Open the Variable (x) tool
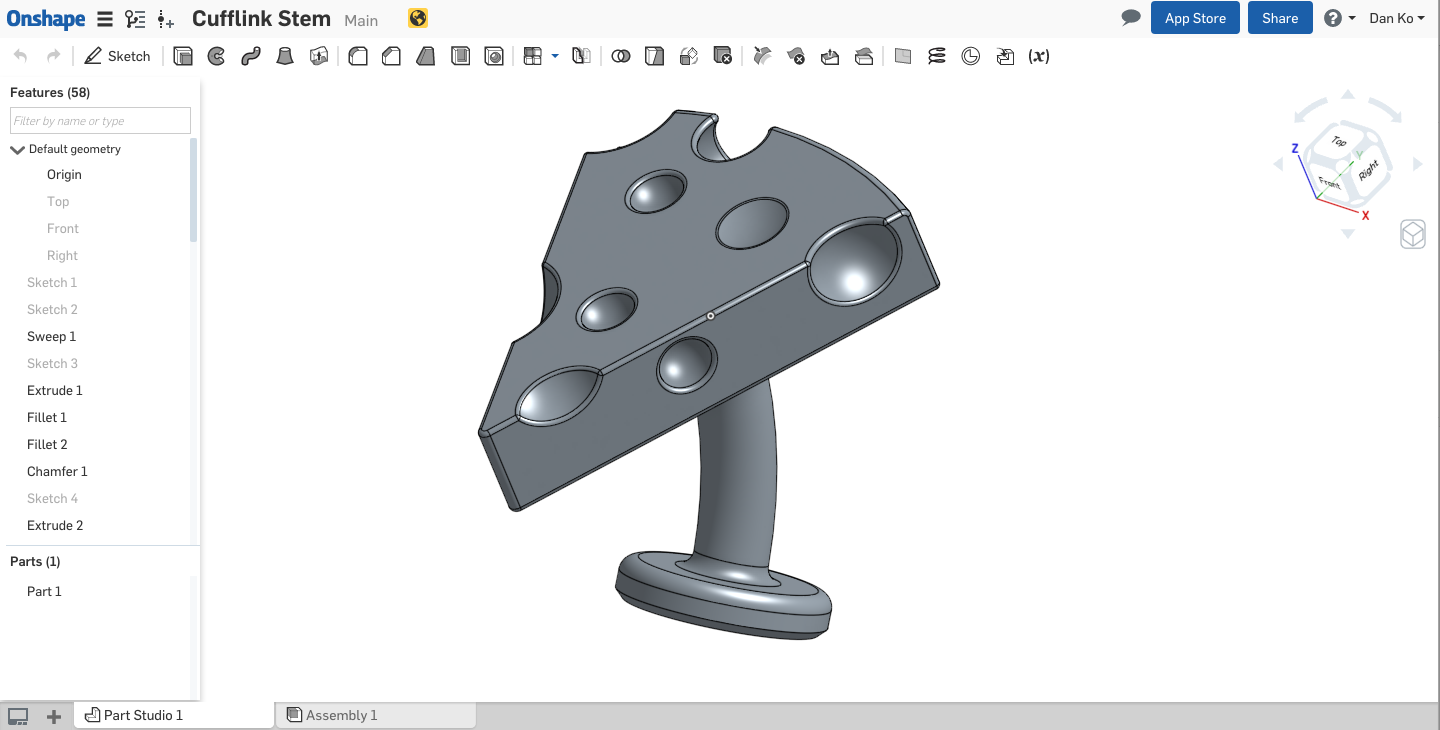The image size is (1440, 730). pos(1039,56)
